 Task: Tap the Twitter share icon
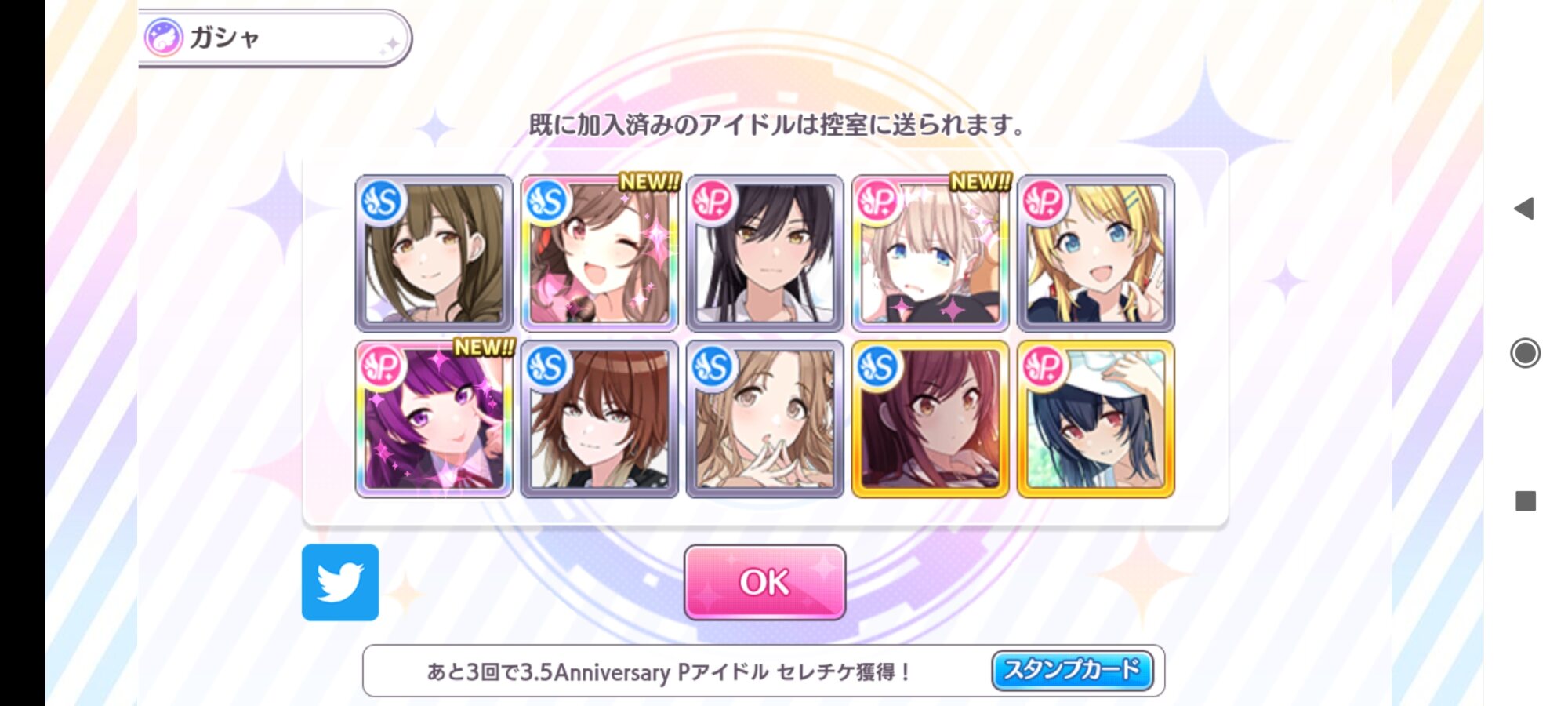340,582
